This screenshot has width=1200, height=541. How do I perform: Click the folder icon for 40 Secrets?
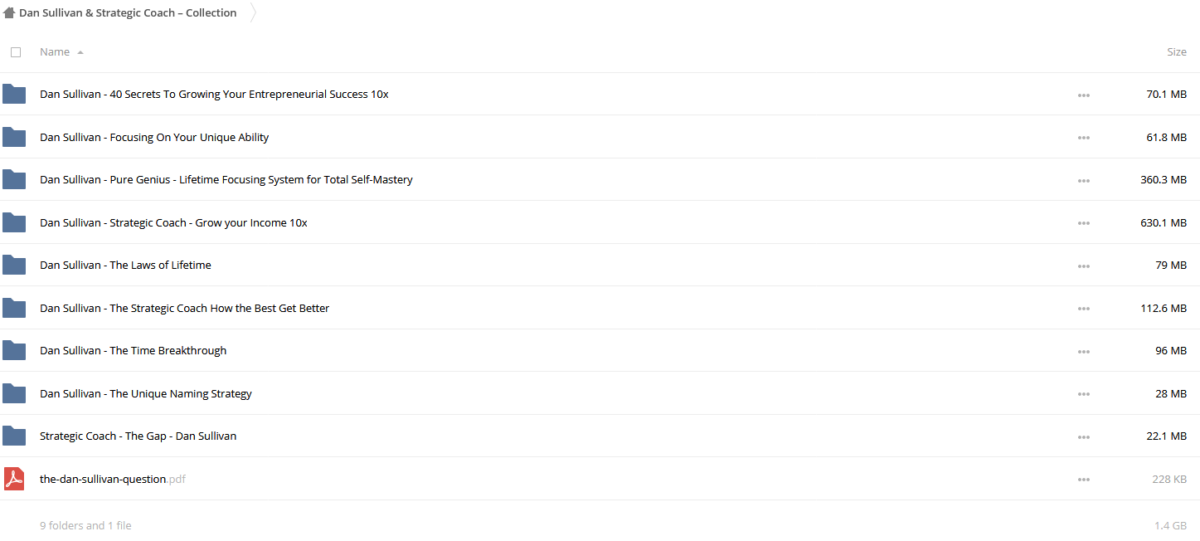(14, 94)
